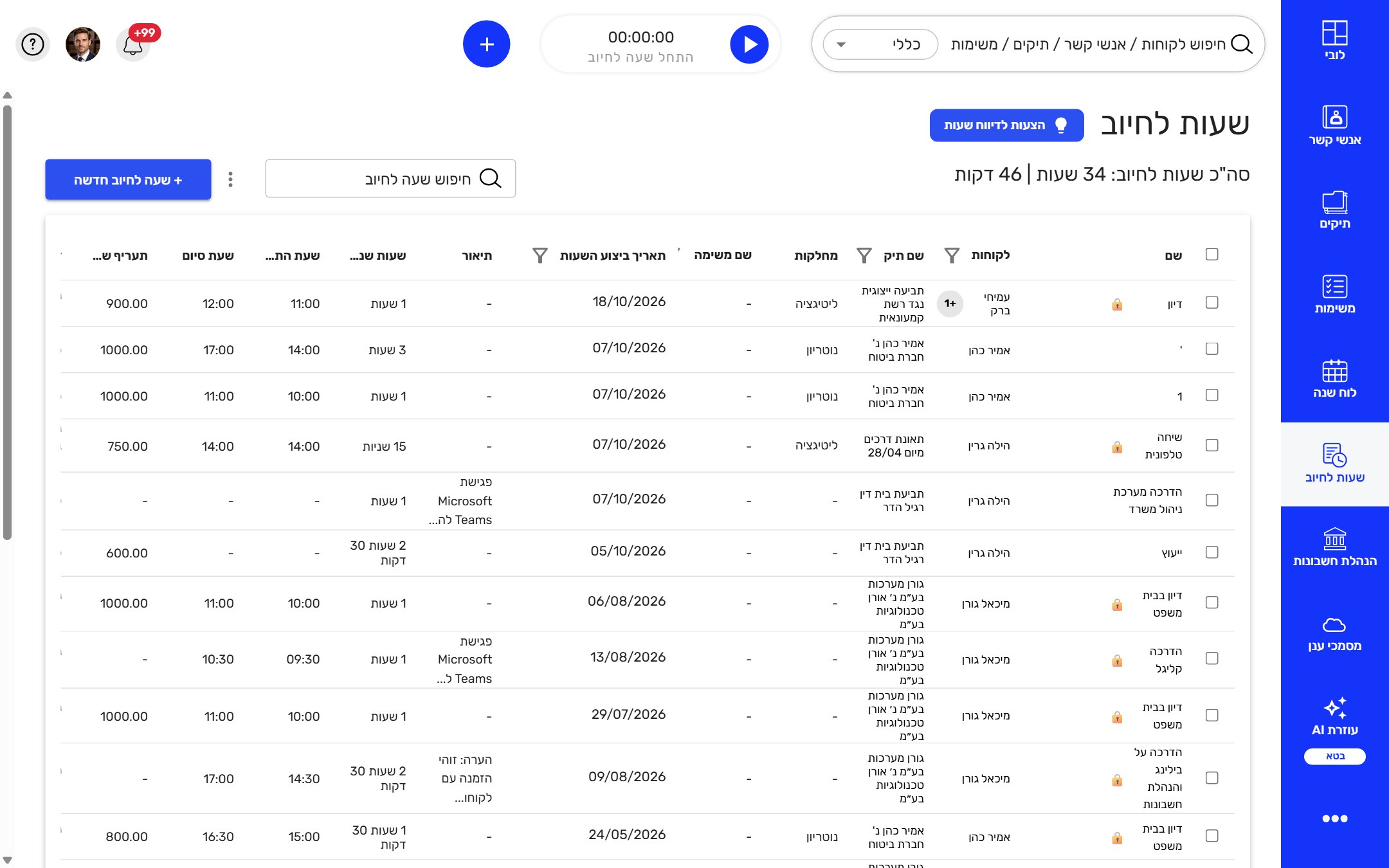The width and height of the screenshot is (1389, 868).
Task: Click the three-dot more icon in sidebar
Action: pyautogui.click(x=1334, y=818)
